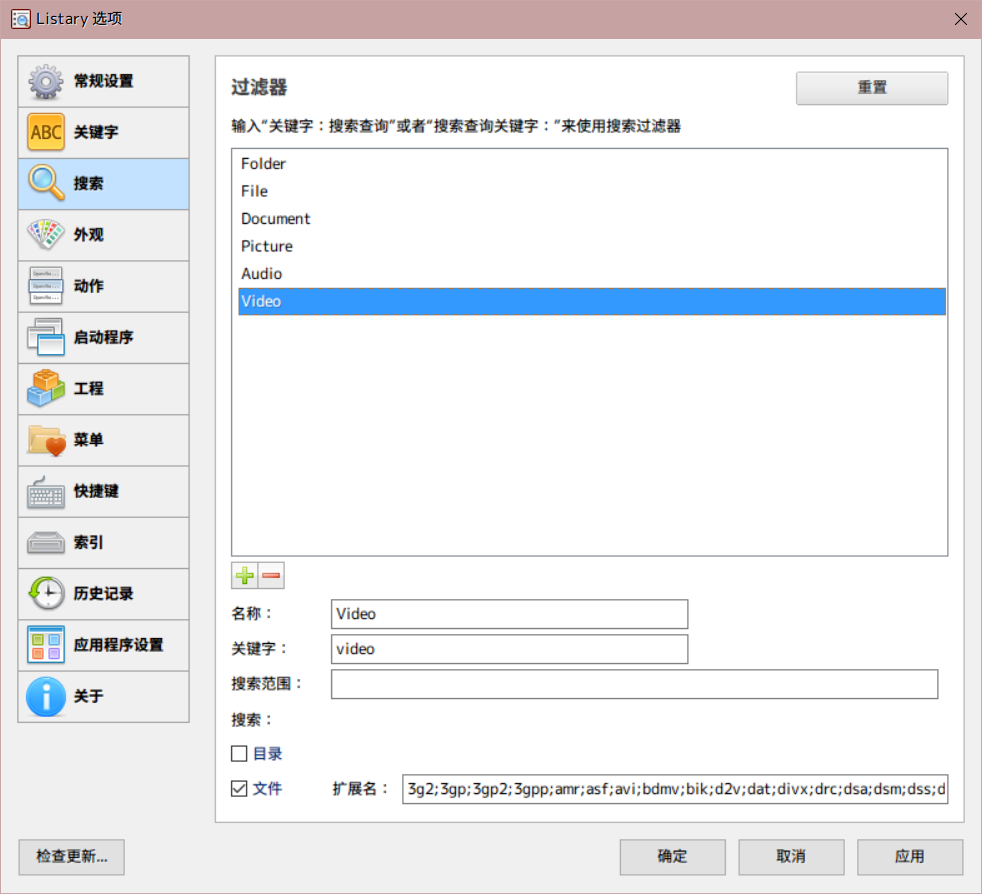The width and height of the screenshot is (982, 894).
Task: Focus the 关键字 field containing video
Action: (x=509, y=649)
